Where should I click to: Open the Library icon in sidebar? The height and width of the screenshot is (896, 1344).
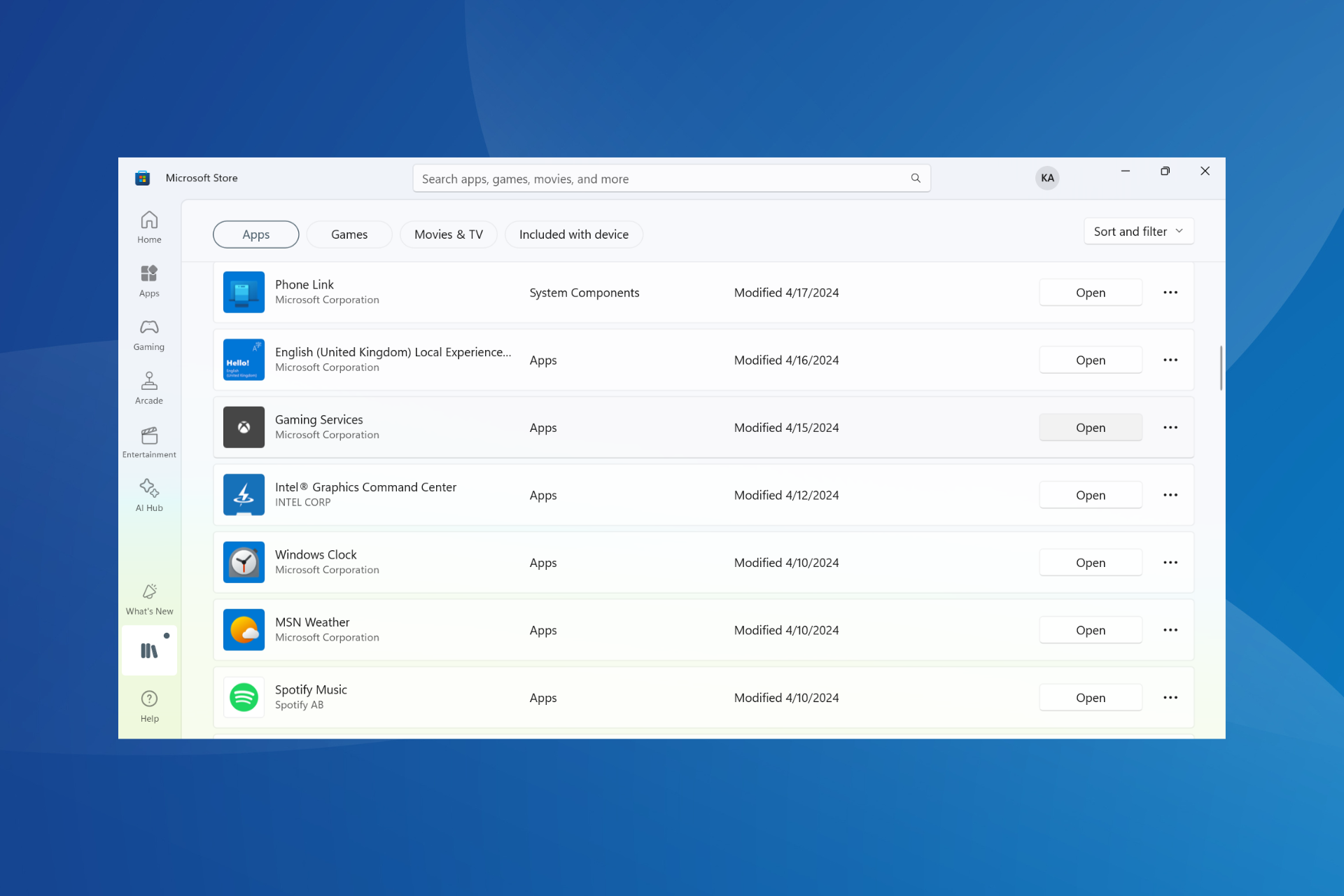pos(149,651)
